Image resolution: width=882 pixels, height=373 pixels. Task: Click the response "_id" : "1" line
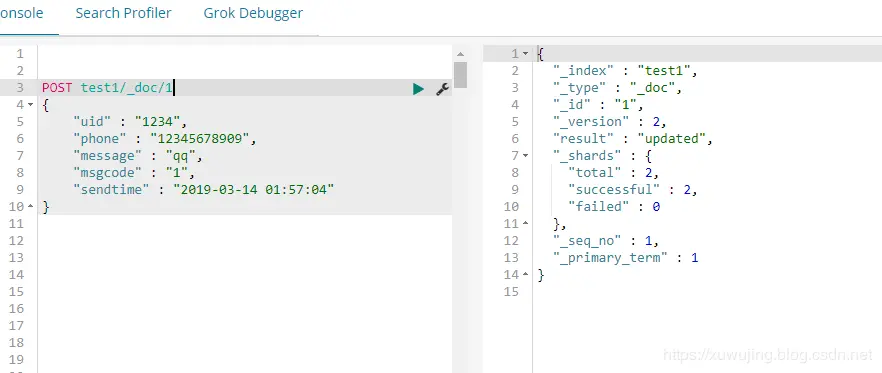pos(598,105)
